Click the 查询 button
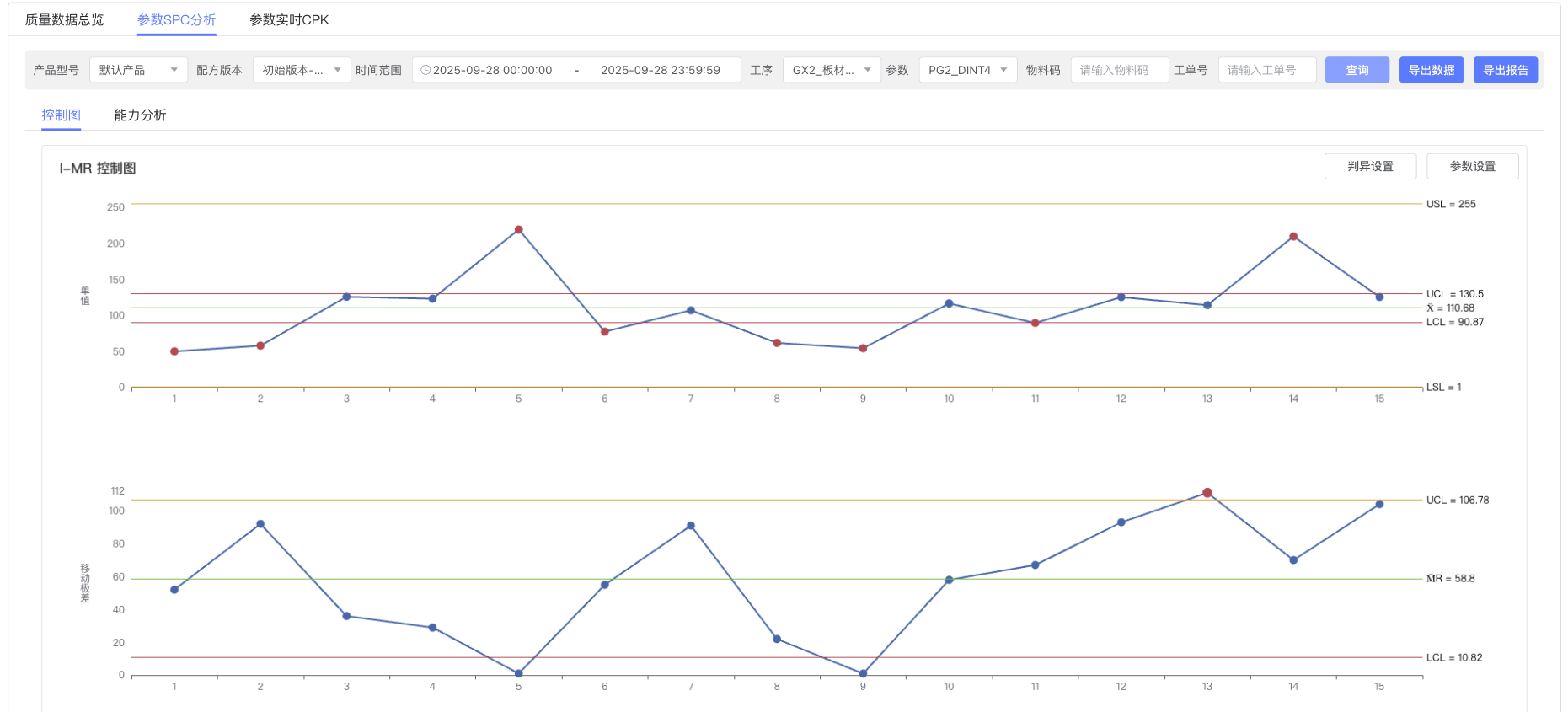This screenshot has width=1568, height=712. click(x=1357, y=71)
